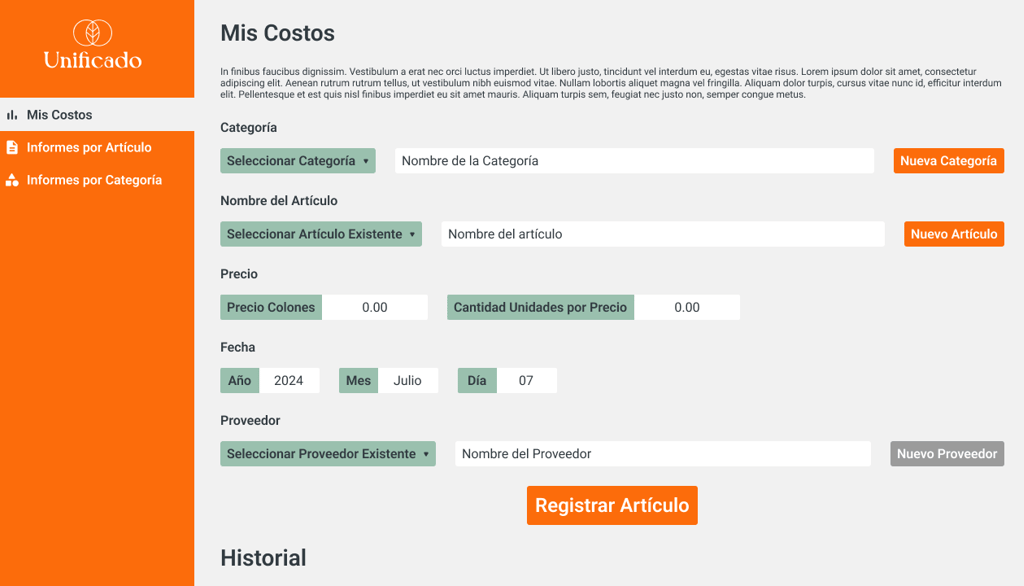
Task: Click the Nombre del artículo text field
Action: 662,234
